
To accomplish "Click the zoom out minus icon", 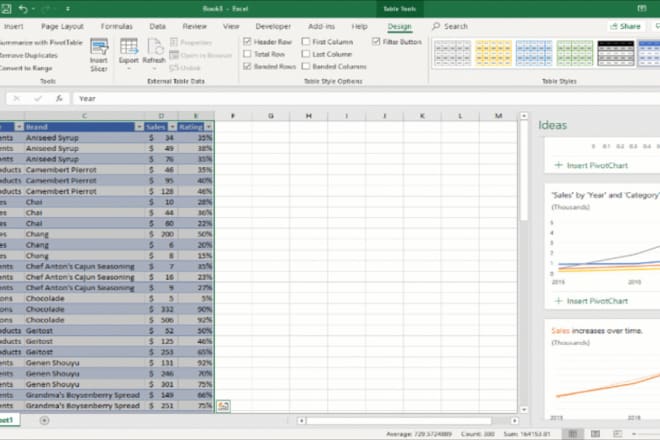I will [x=634, y=434].
